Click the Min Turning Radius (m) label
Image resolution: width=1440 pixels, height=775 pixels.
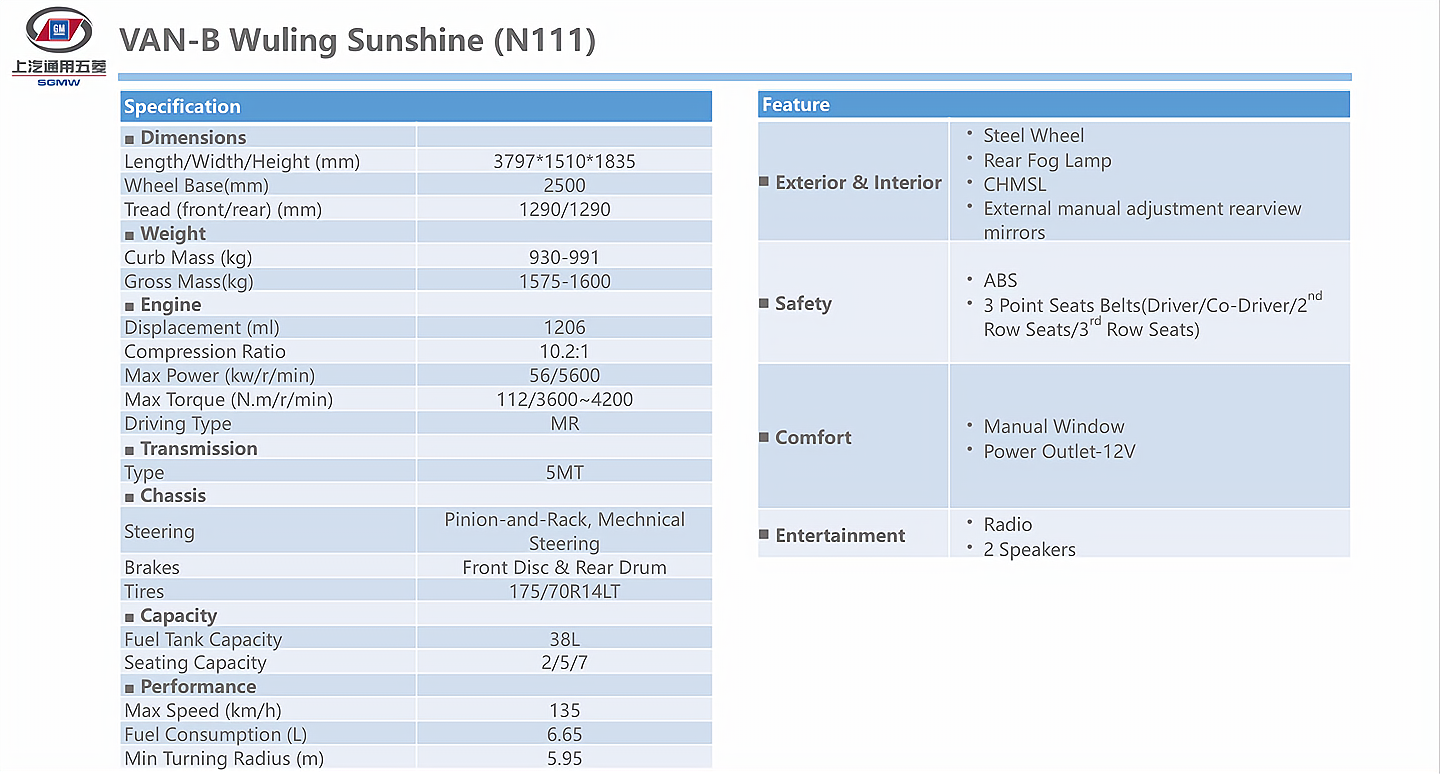(x=224, y=758)
